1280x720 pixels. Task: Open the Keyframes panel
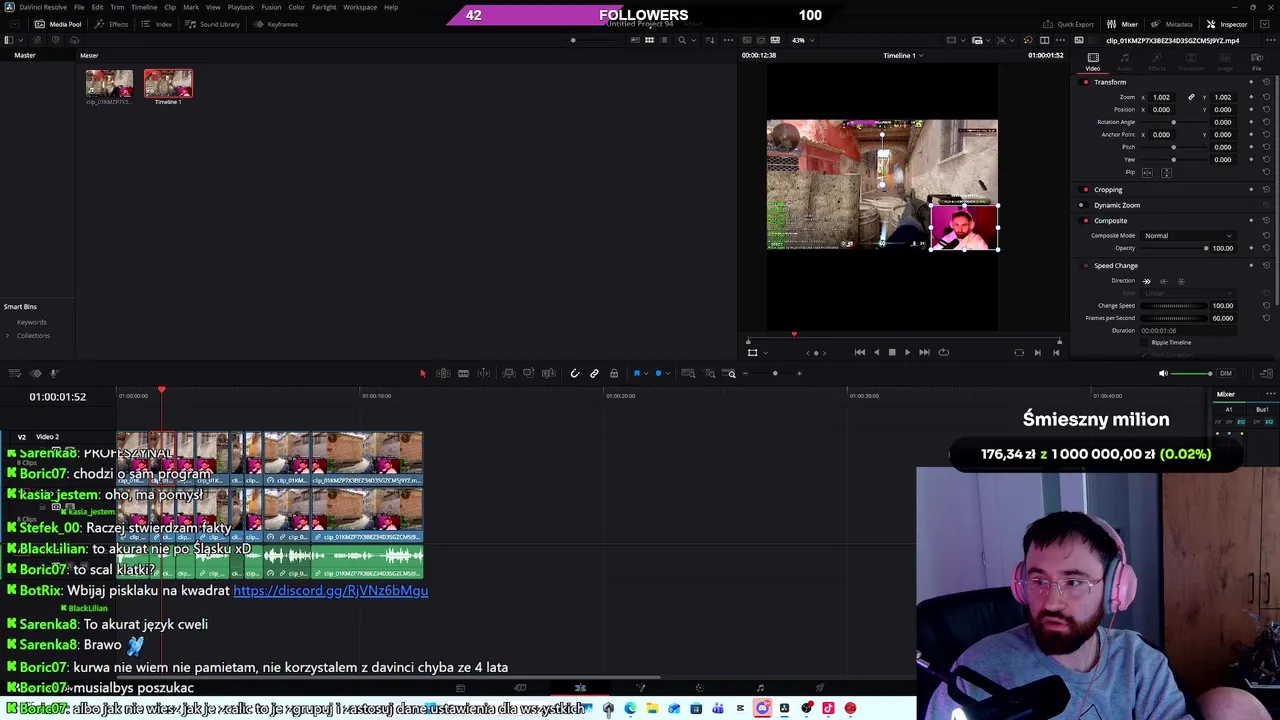[276, 24]
